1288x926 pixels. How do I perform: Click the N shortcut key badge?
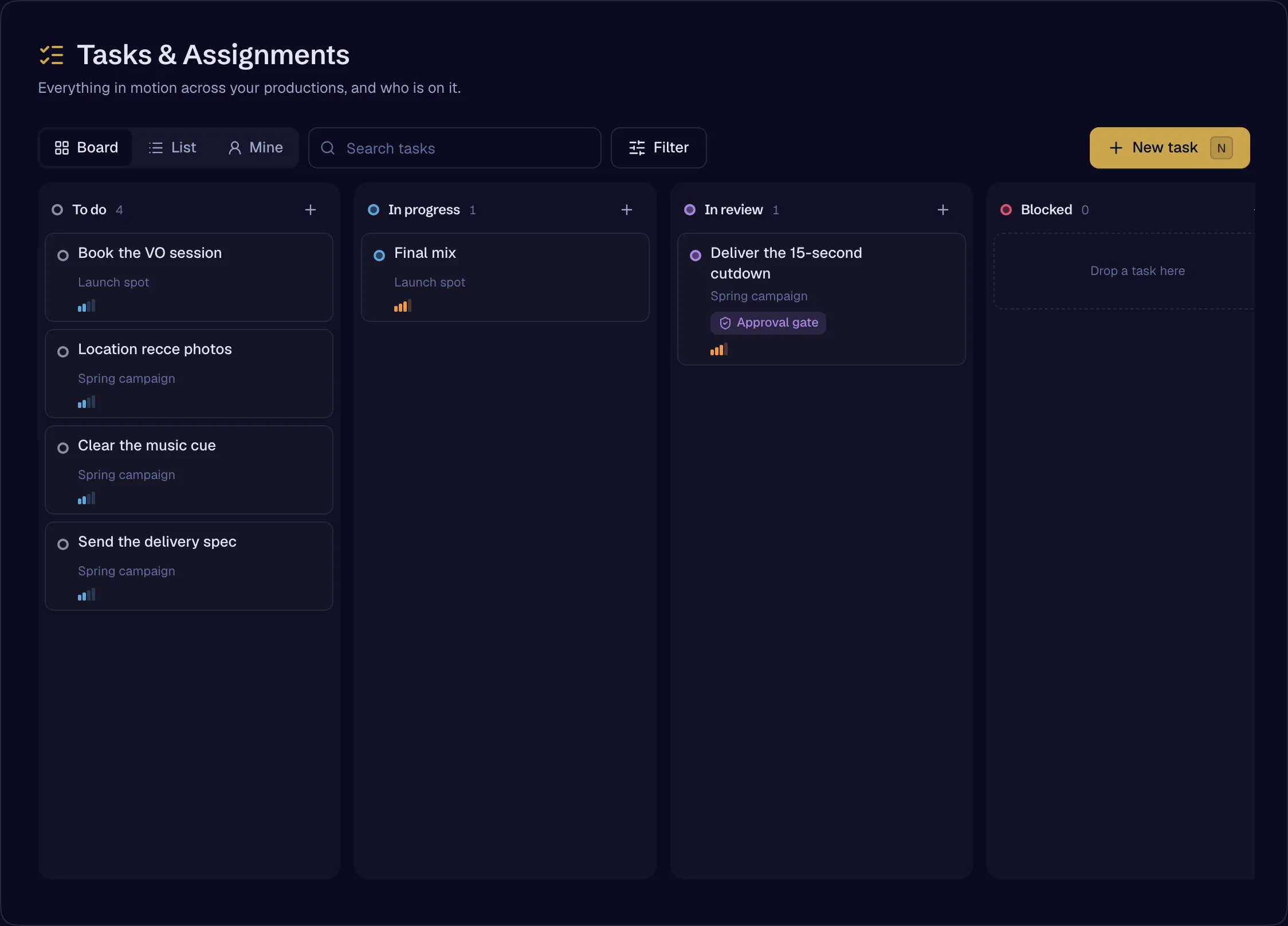pyautogui.click(x=1222, y=148)
